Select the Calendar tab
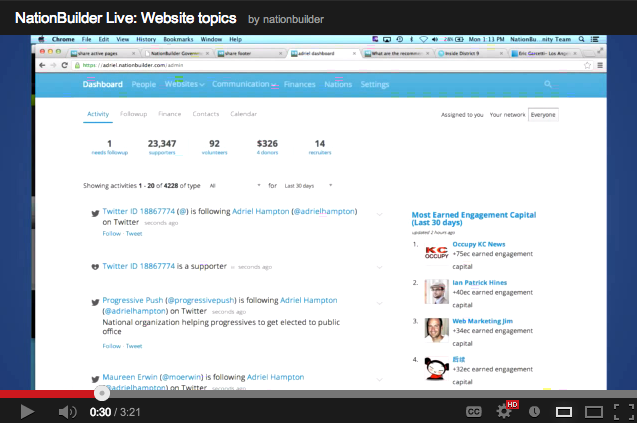 pyautogui.click(x=243, y=114)
